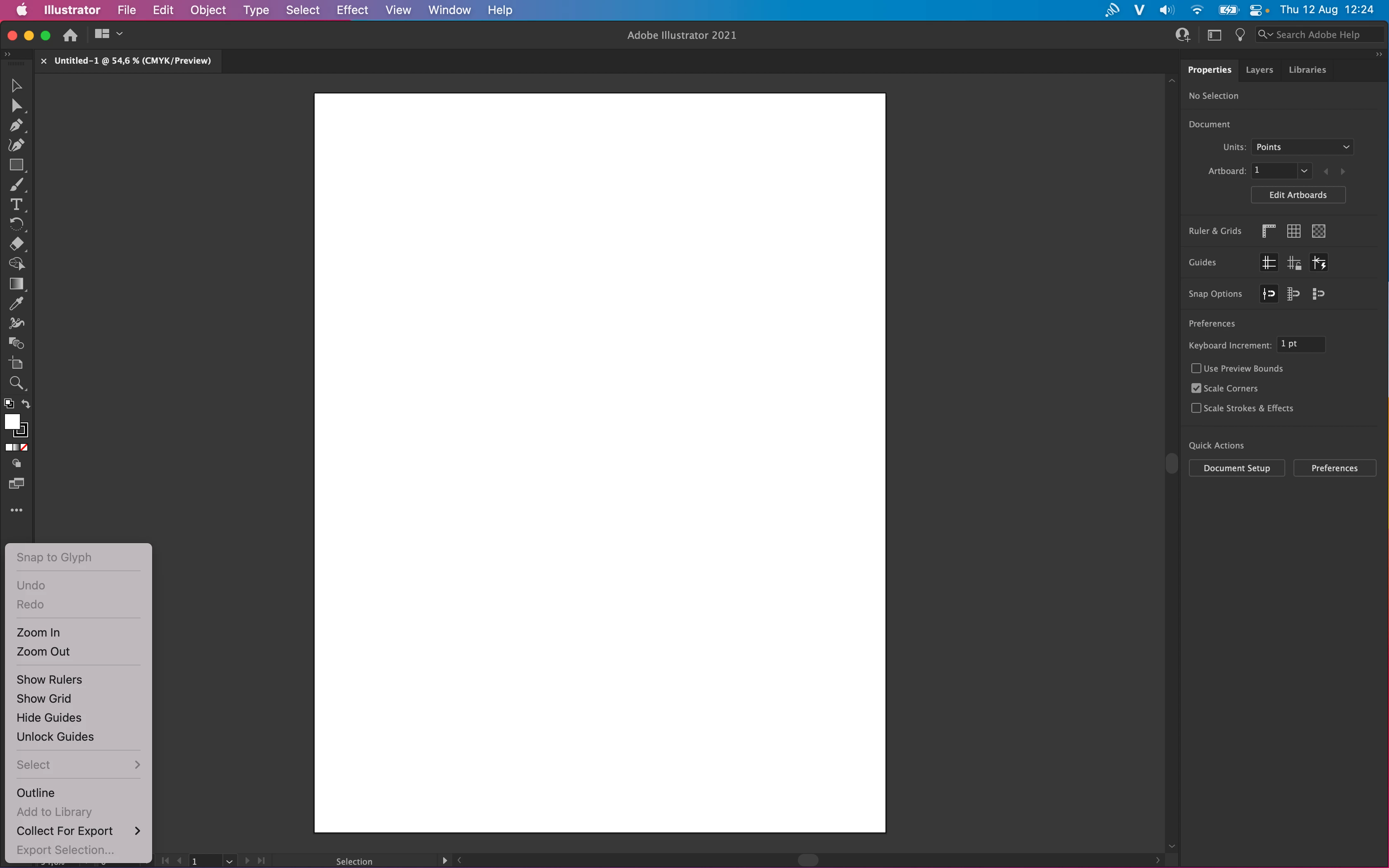
Task: Expand the Artboard number dropdown
Action: click(1304, 171)
